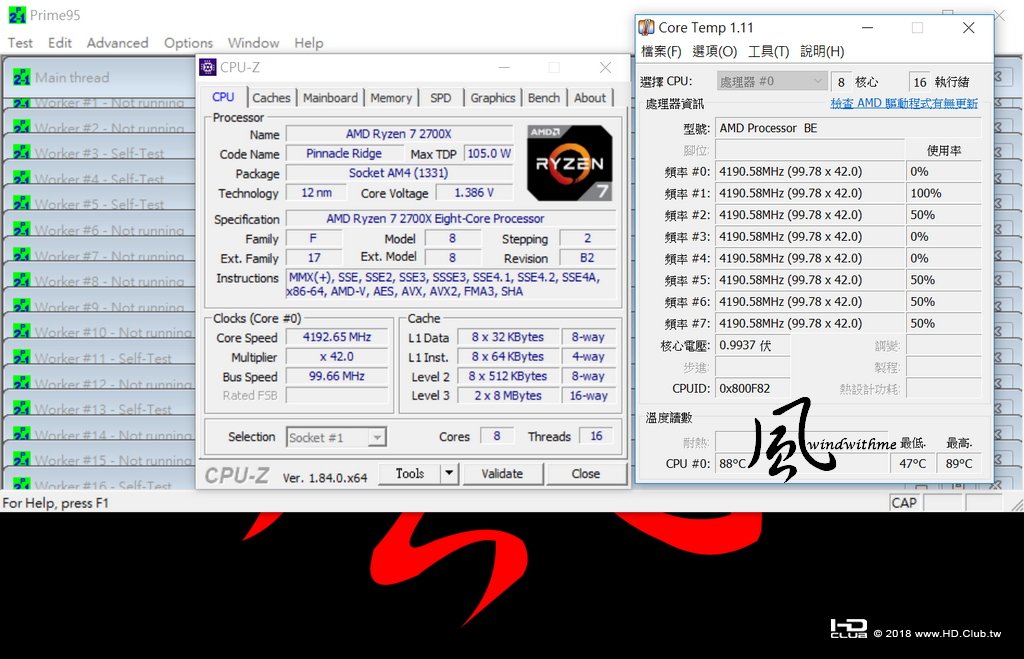Select the Main thread window icon in Prime95
1024x659 pixels.
coord(22,77)
